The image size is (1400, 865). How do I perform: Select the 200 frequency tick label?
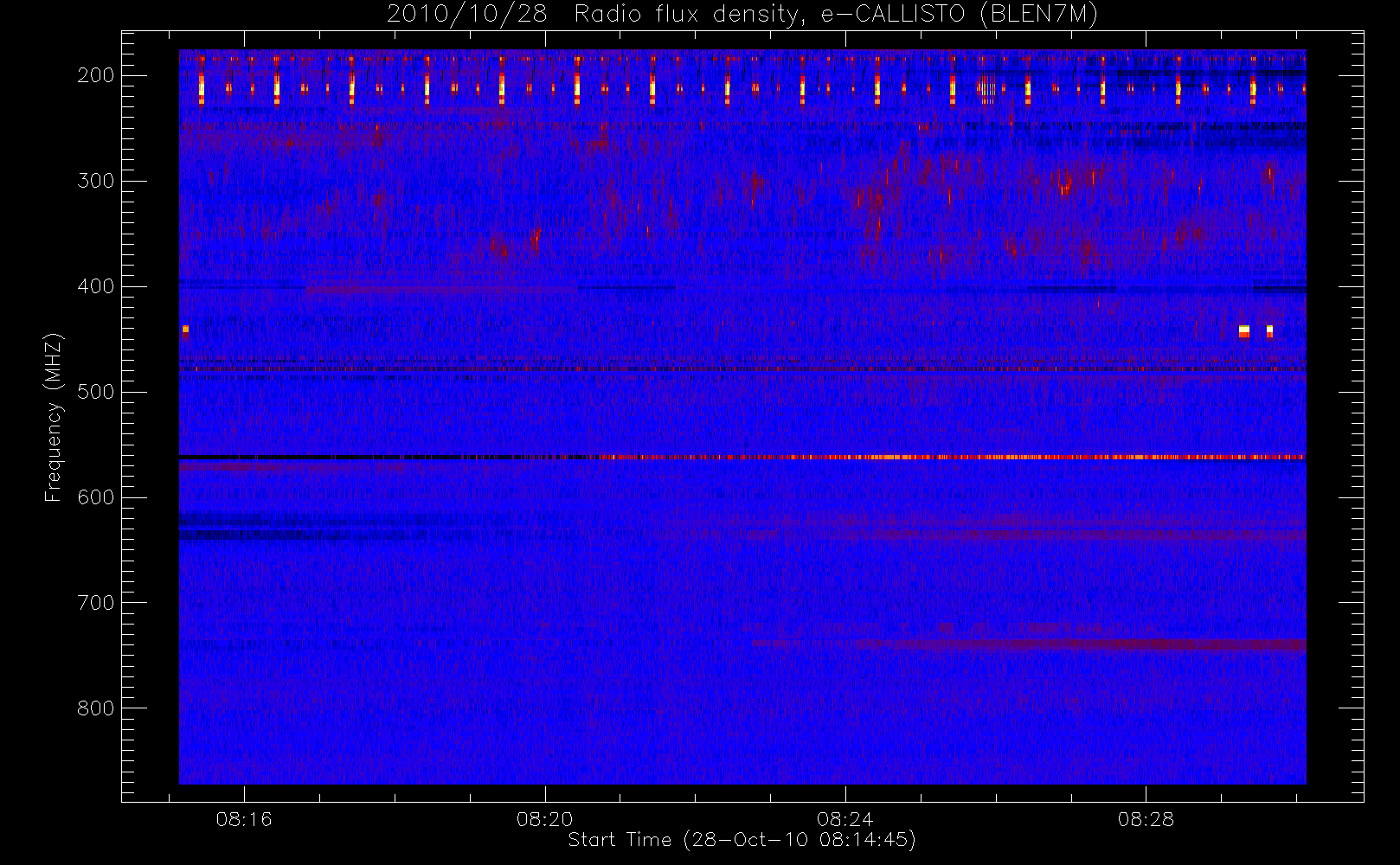(96, 75)
